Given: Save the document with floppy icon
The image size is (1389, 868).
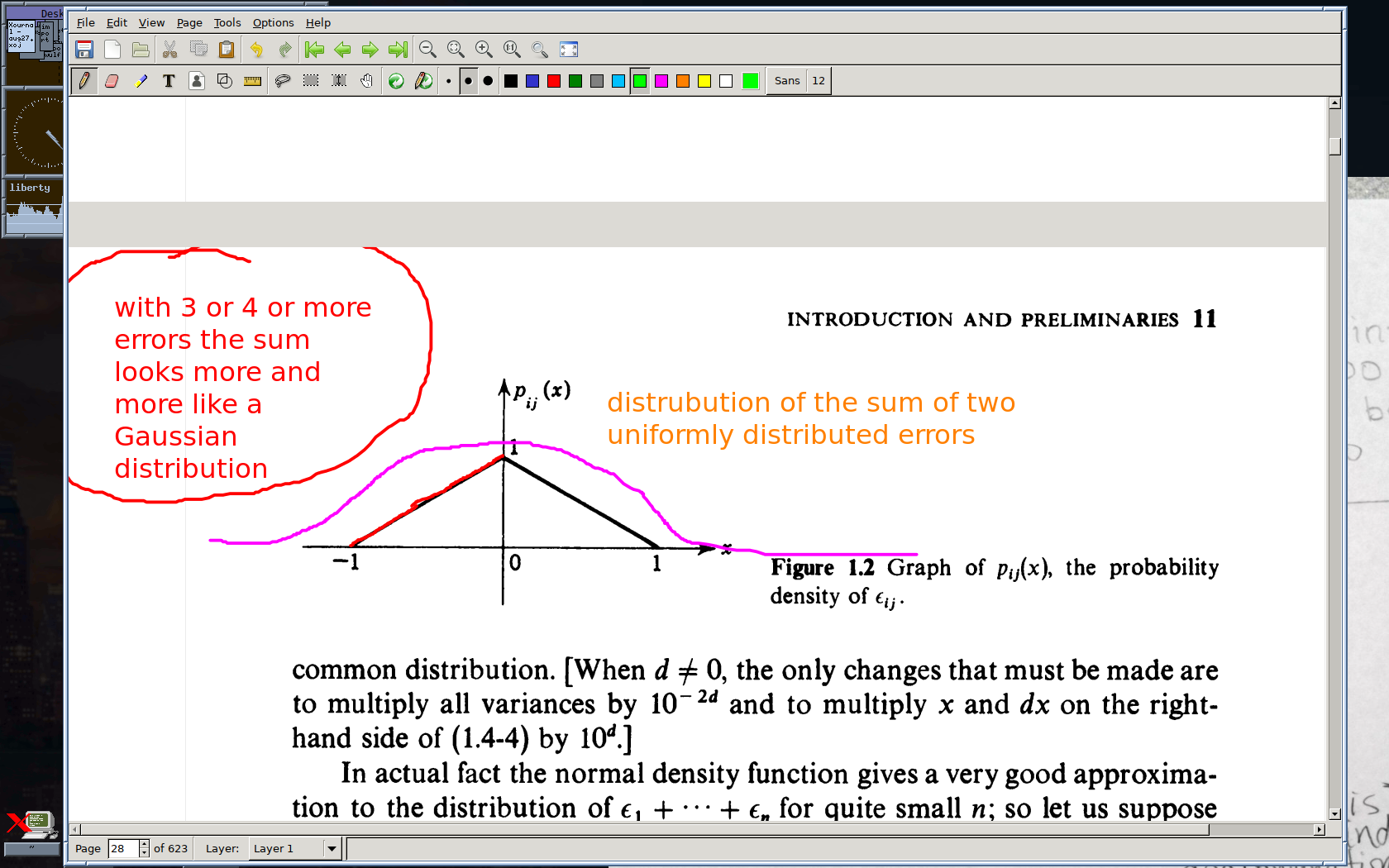Looking at the screenshot, I should pyautogui.click(x=84, y=50).
